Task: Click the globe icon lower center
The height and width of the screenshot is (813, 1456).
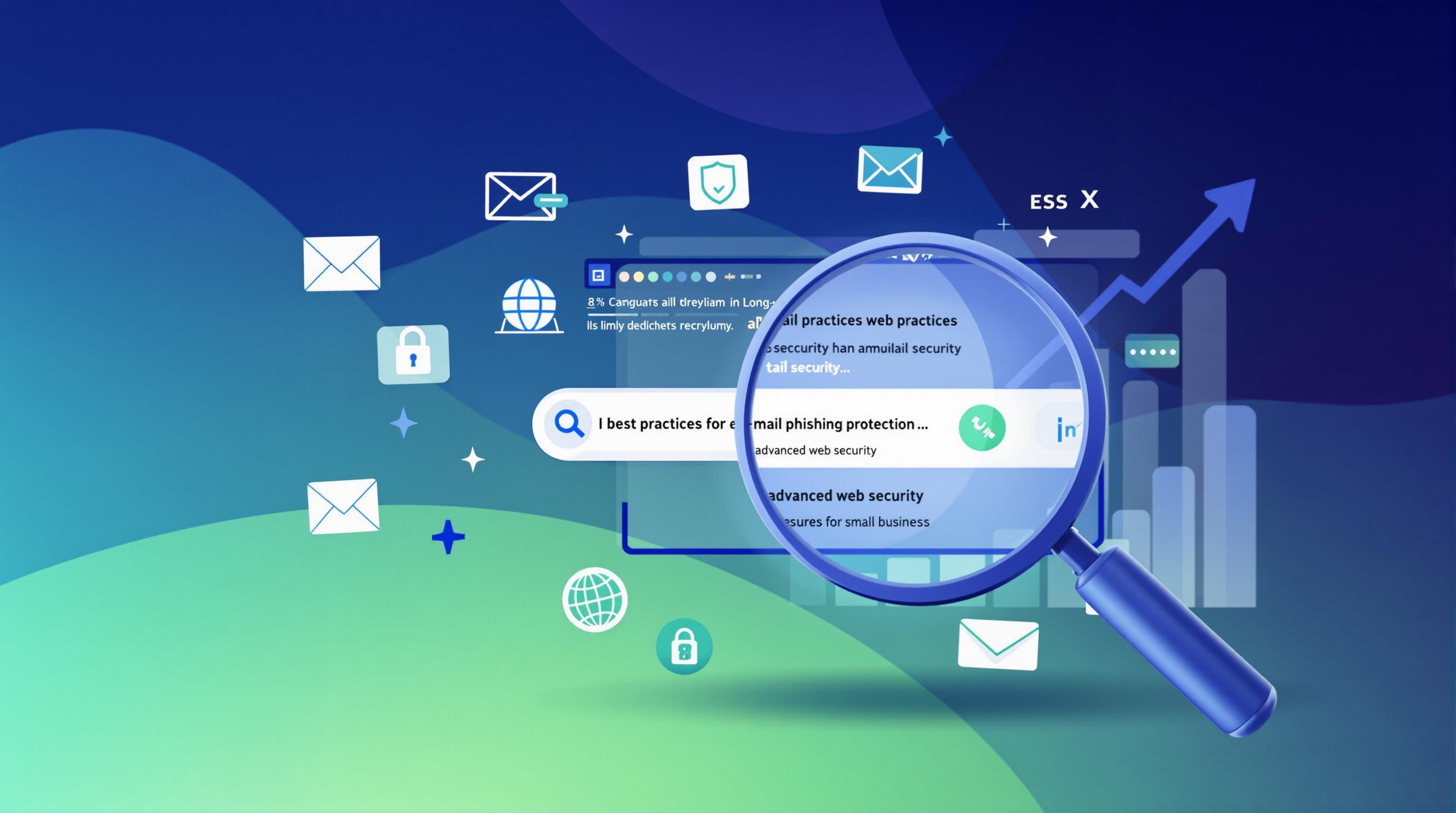Action: coord(594,598)
